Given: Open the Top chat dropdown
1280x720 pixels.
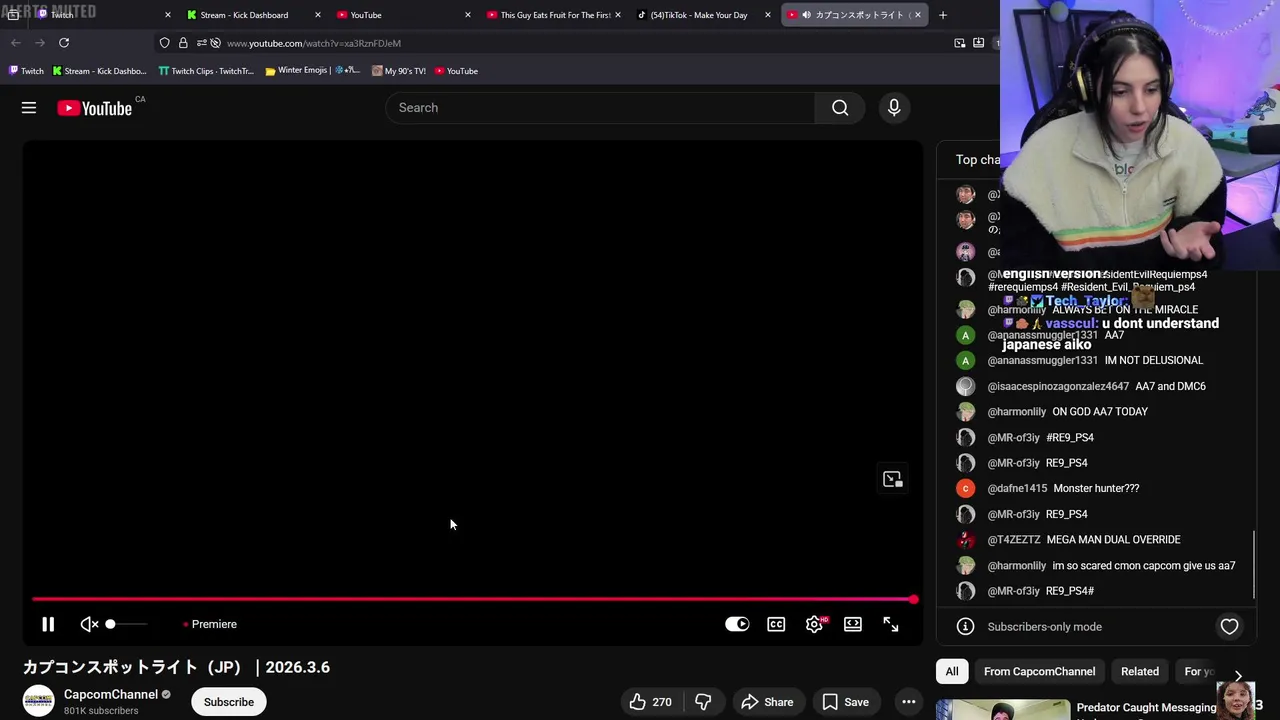Looking at the screenshot, I should 978,160.
